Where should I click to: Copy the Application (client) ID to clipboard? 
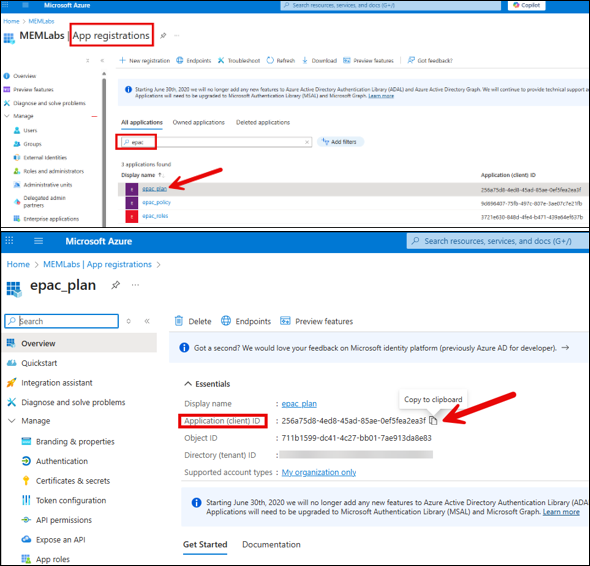(x=433, y=420)
